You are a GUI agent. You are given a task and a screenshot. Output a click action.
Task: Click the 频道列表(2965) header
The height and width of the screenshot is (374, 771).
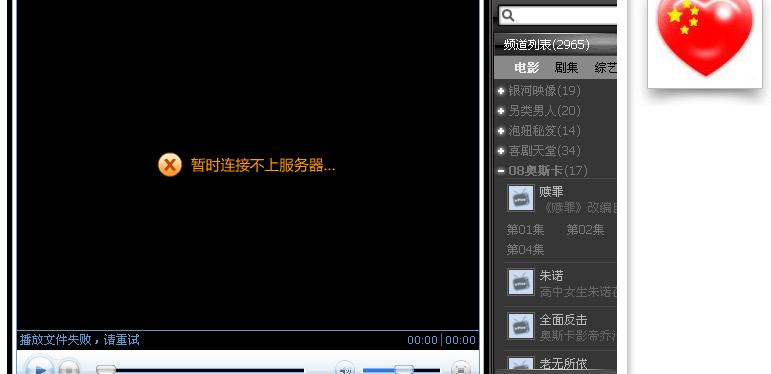(x=546, y=45)
